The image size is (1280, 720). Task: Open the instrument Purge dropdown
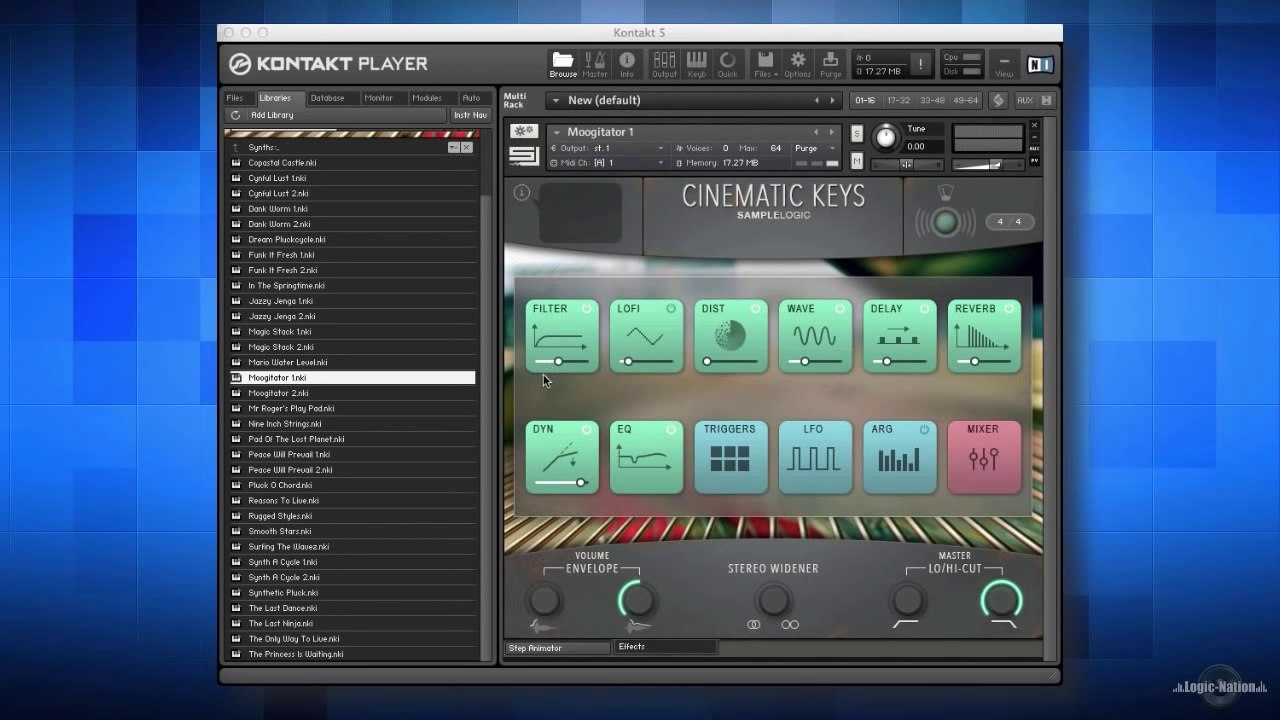pyautogui.click(x=815, y=148)
